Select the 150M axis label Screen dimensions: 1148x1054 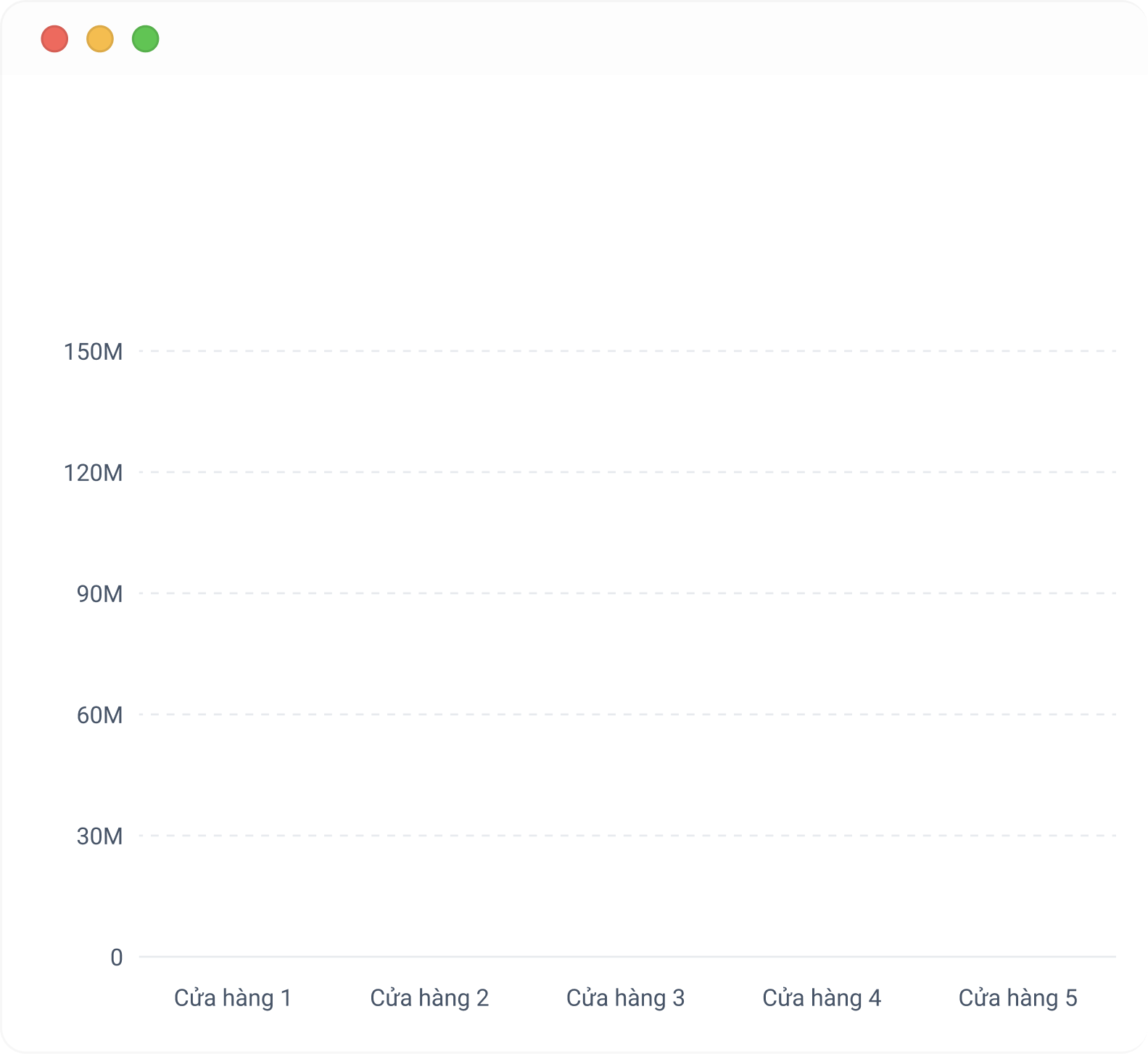coord(94,352)
